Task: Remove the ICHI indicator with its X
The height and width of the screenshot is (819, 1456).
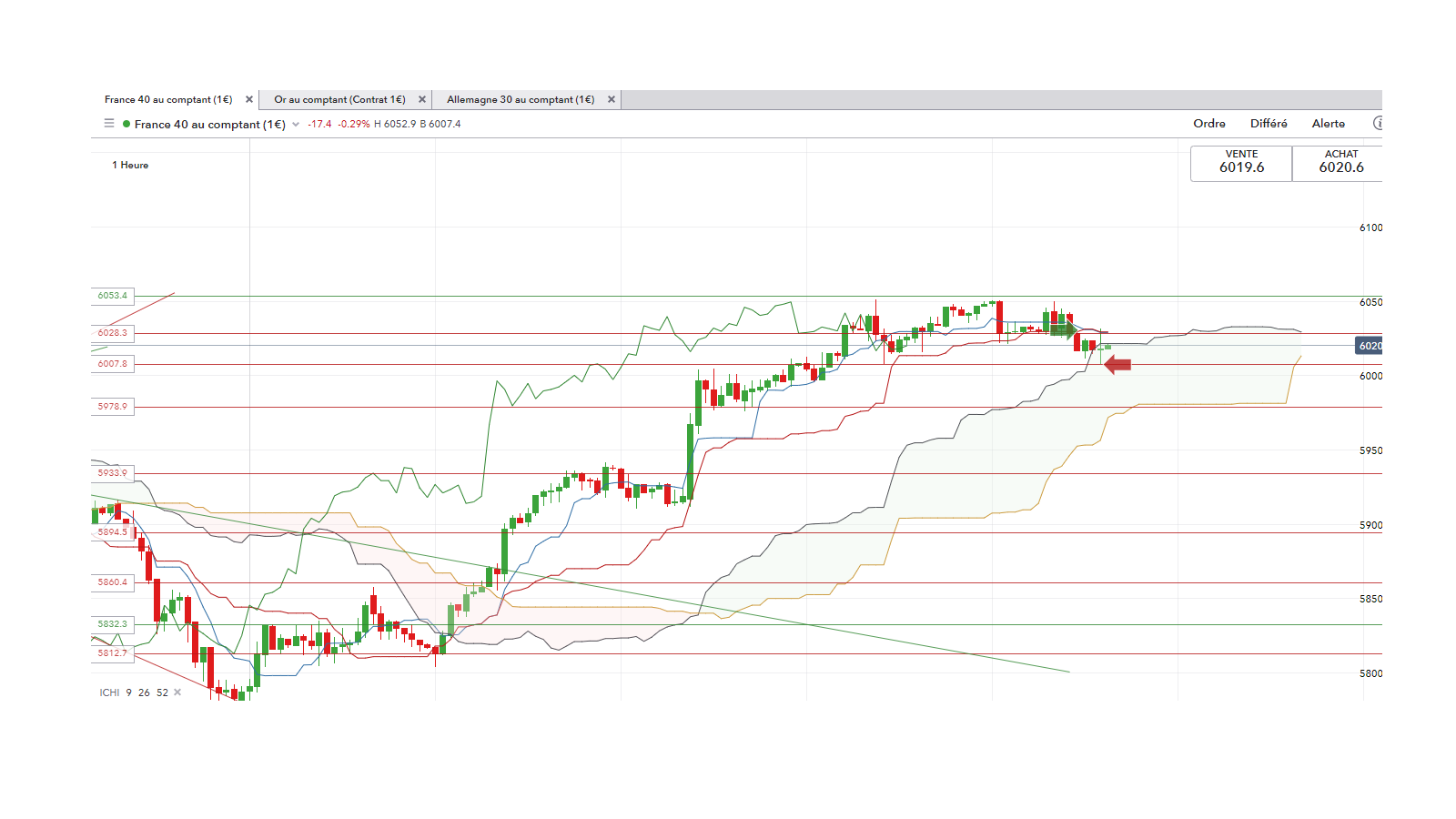Action: pyautogui.click(x=177, y=693)
